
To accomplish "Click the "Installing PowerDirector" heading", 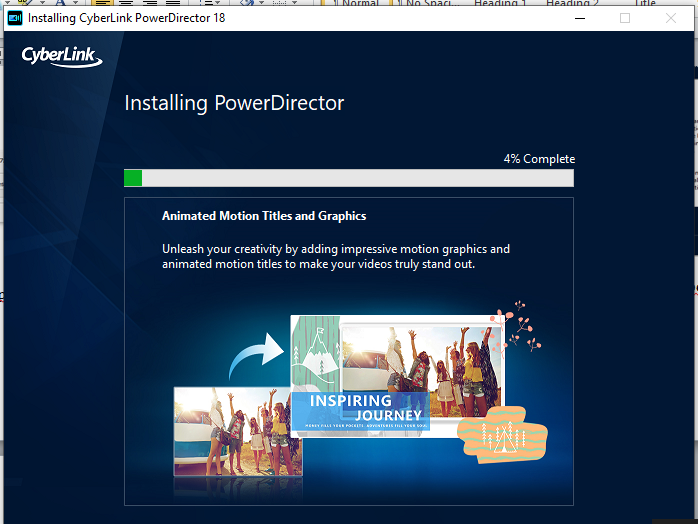I will pyautogui.click(x=234, y=103).
